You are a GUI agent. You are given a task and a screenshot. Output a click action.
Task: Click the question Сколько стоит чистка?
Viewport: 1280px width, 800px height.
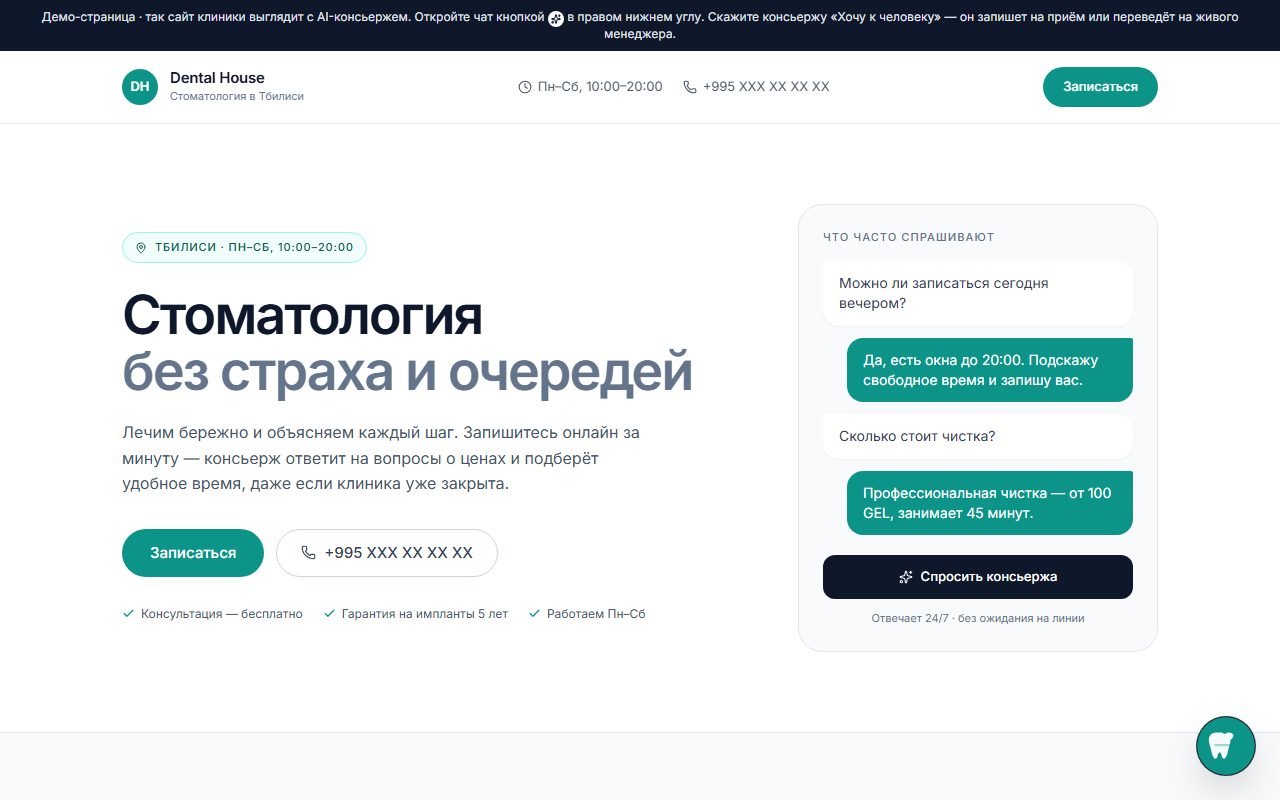coord(978,437)
